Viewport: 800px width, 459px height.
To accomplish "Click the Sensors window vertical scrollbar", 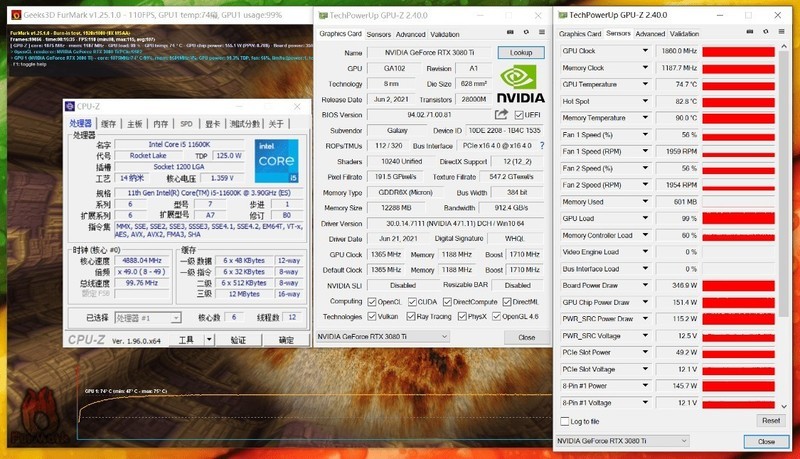I will pos(784,185).
